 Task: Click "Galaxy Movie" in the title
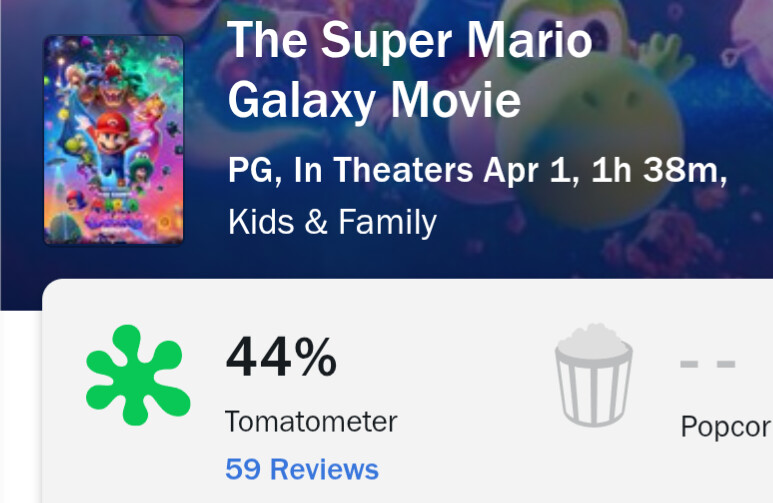(x=374, y=100)
